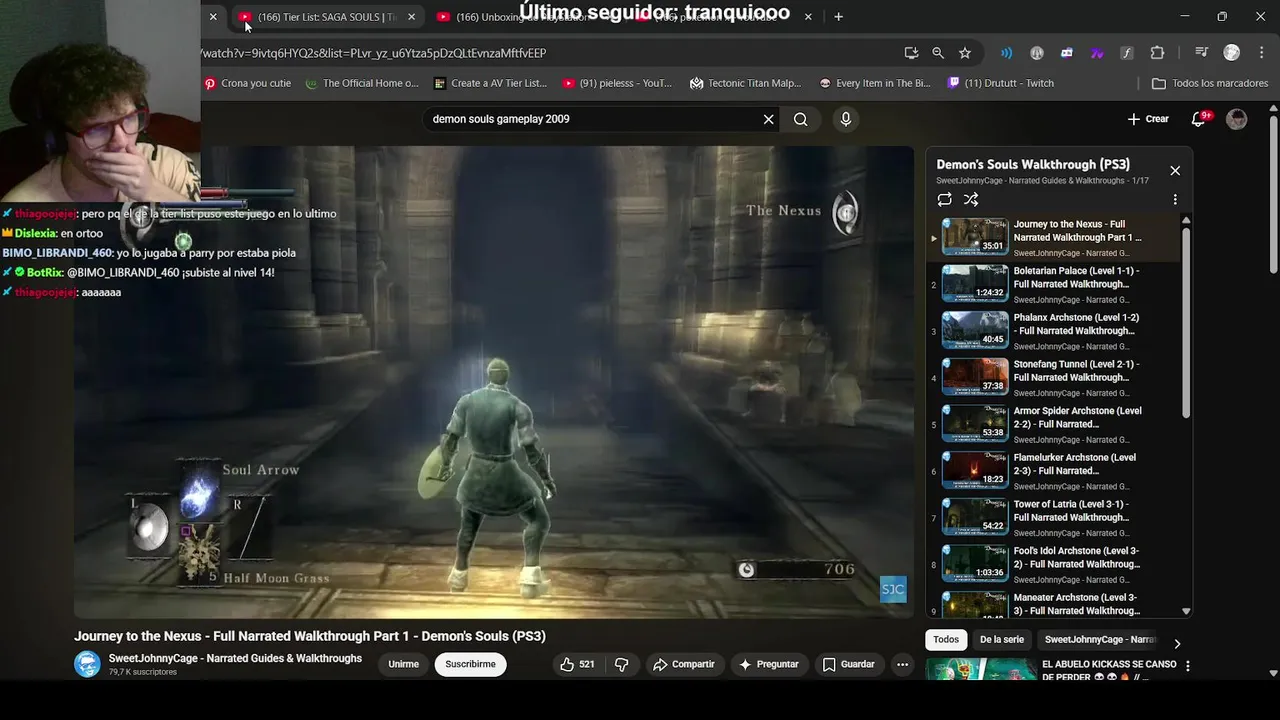This screenshot has height=720, width=1280.
Task: Play Phalanx Archstone (Level 1-2) playlist video
Action: pos(1052,331)
